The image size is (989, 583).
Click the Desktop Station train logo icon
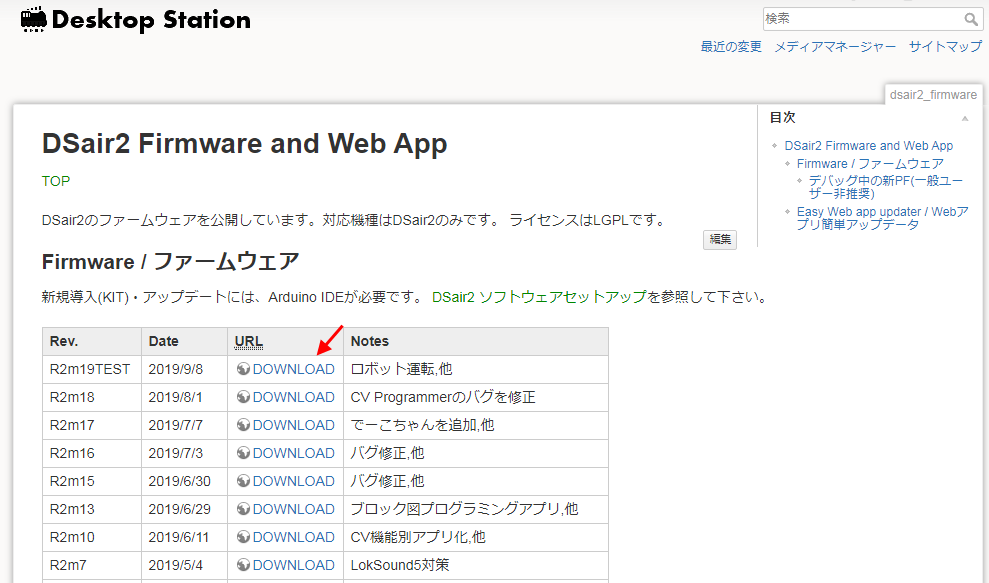[33, 20]
